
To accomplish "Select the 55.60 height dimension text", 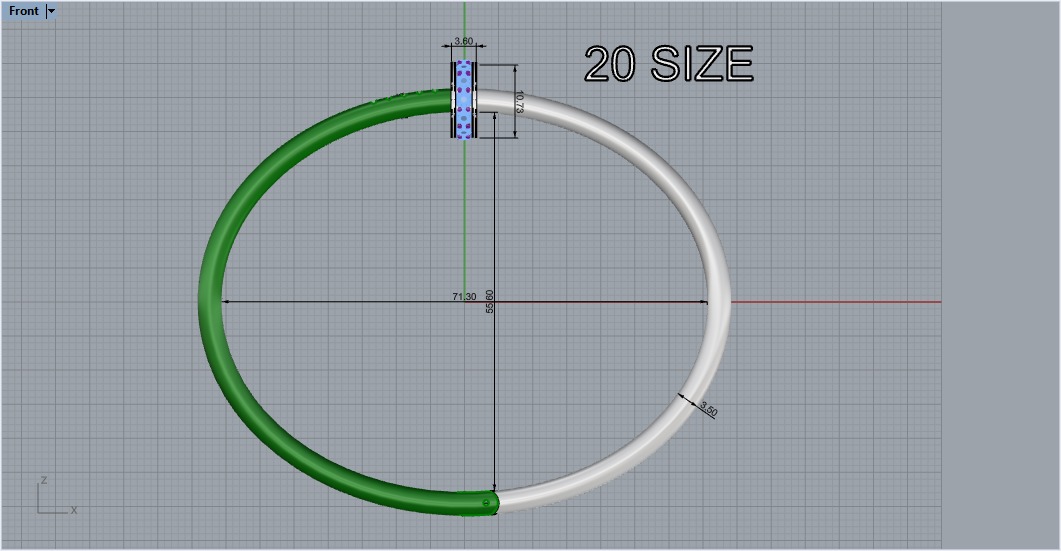I will tap(490, 301).
